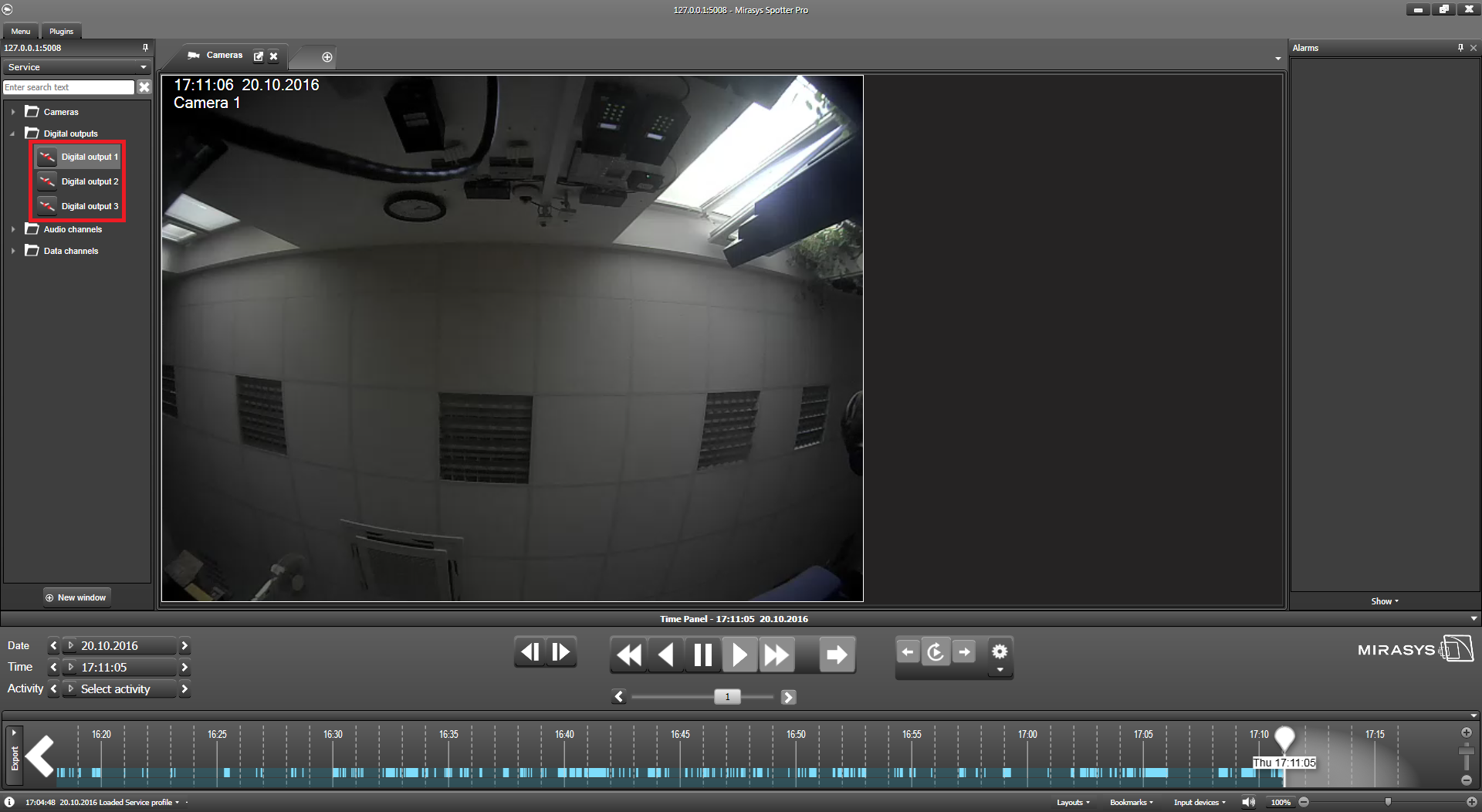Open playback settings gear icon

point(1000,651)
